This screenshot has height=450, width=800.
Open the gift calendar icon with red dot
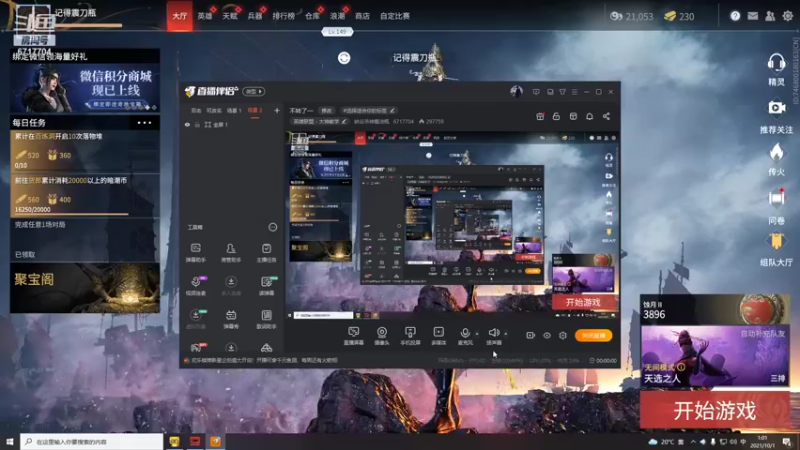click(540, 116)
